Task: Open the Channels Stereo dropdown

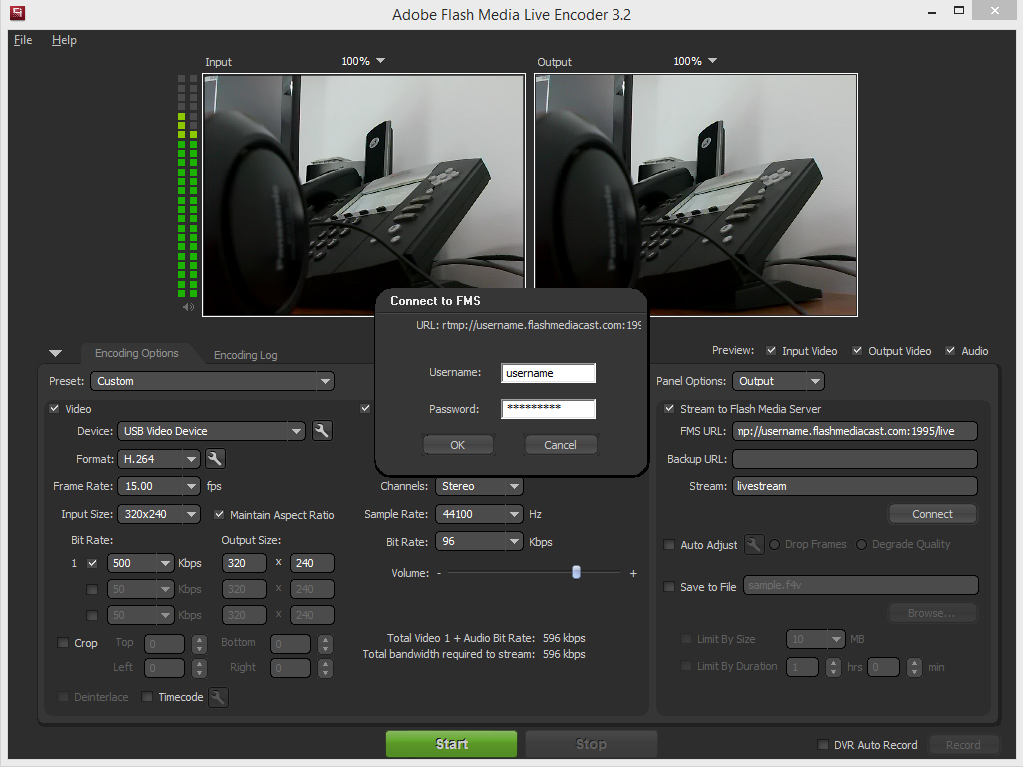Action: [480, 487]
